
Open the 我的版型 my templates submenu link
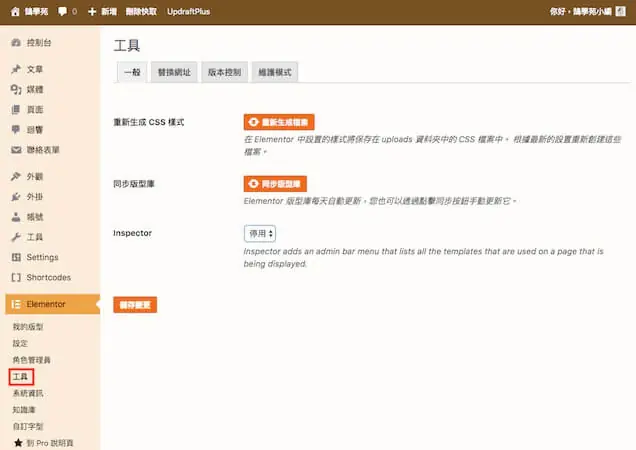click(28, 327)
